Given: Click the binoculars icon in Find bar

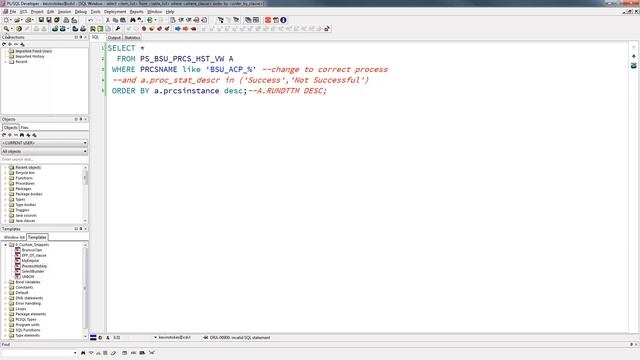Looking at the screenshot, I should (83, 353).
